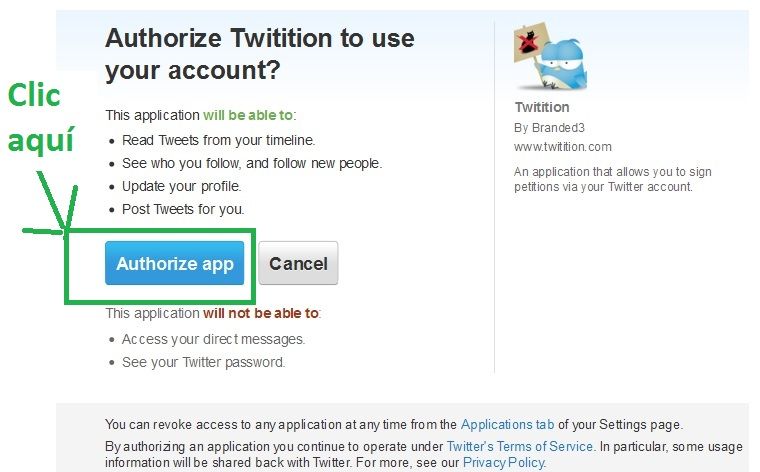Image resolution: width=760 pixels, height=472 pixels.
Task: Click the Twitition blue bird logo
Action: pos(562,64)
